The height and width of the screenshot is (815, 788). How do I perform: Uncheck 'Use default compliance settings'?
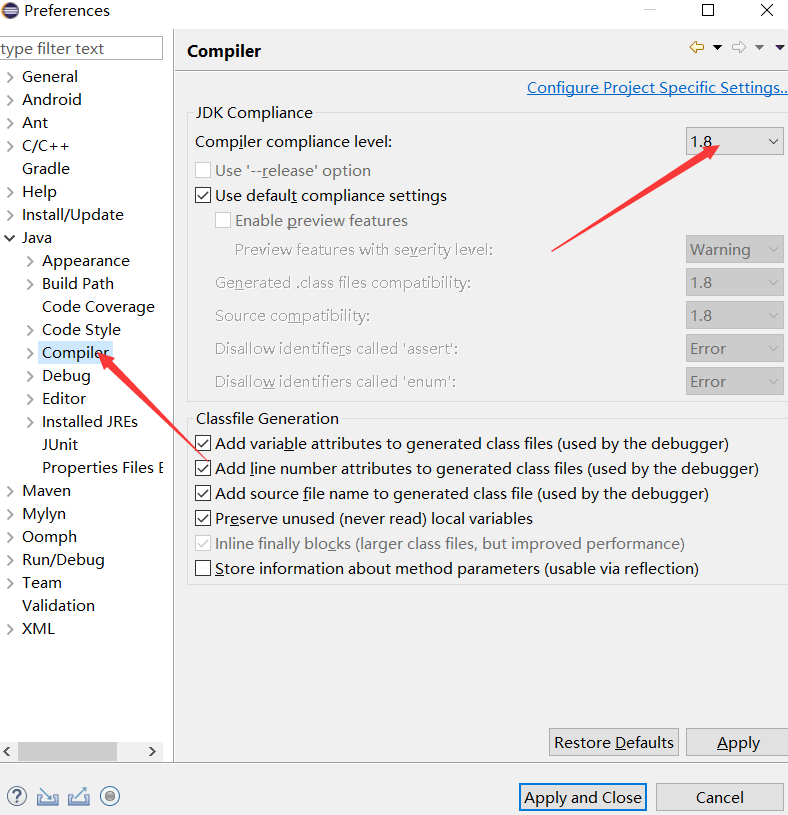click(x=203, y=195)
